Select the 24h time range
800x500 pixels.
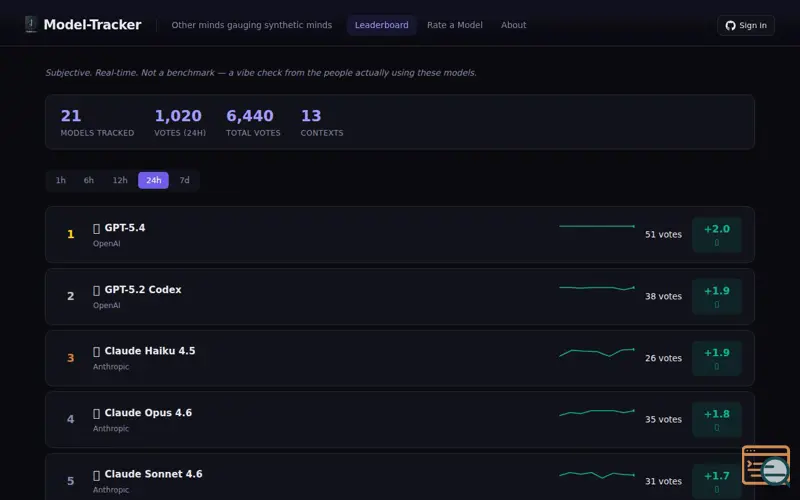153,180
